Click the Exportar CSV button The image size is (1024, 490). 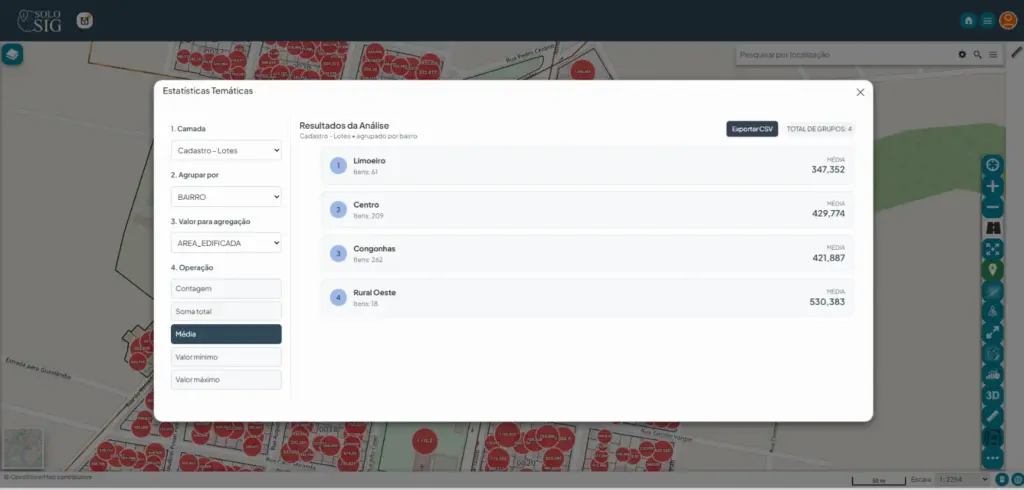(752, 129)
